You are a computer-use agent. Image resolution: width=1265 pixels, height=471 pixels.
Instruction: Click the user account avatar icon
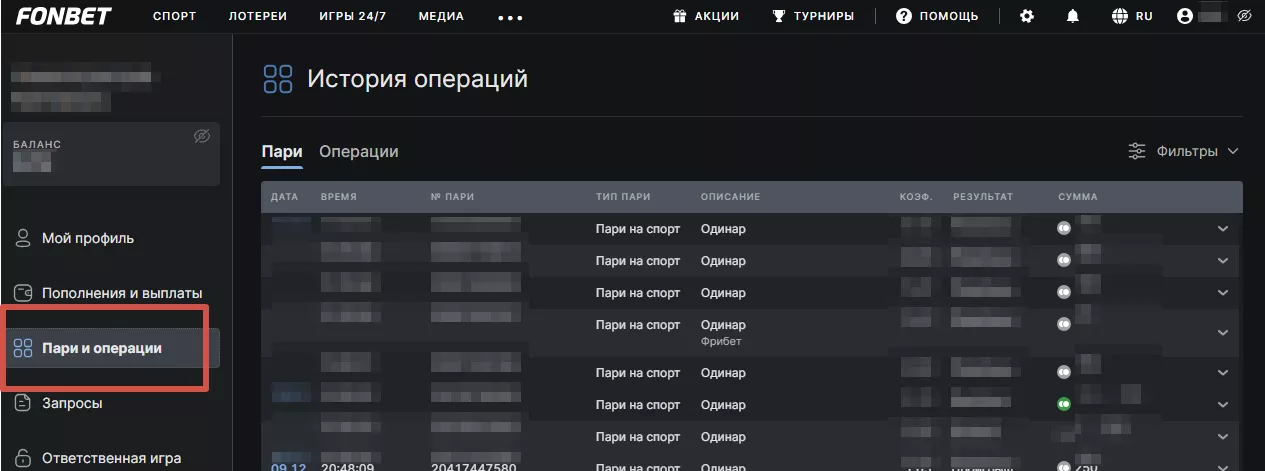pos(1186,16)
